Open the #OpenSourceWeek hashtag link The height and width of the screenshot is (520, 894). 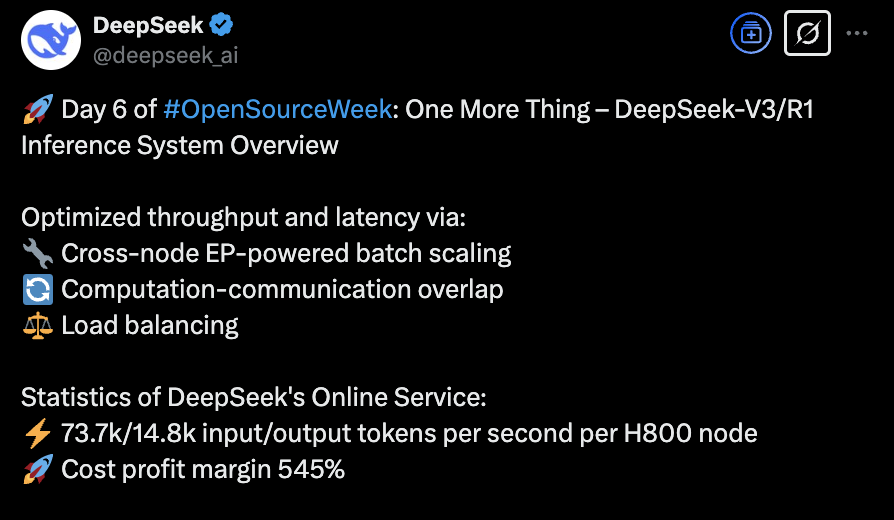pyautogui.click(x=276, y=109)
